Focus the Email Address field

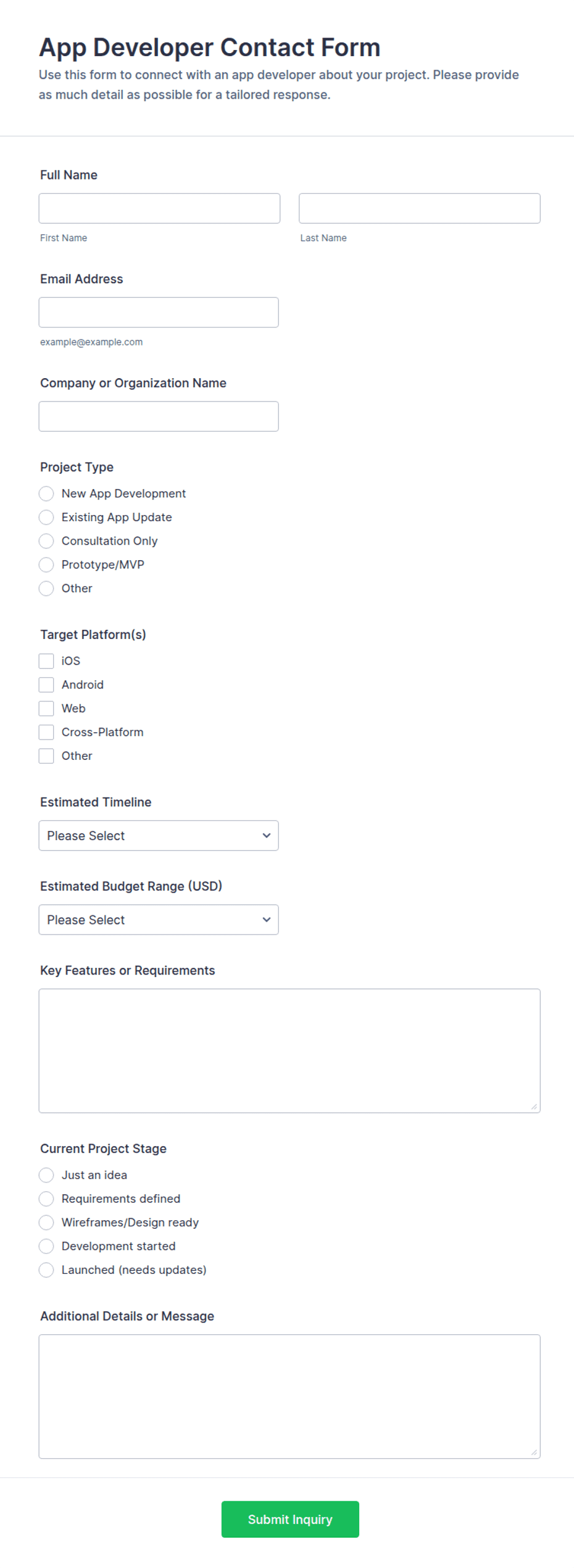[159, 313]
